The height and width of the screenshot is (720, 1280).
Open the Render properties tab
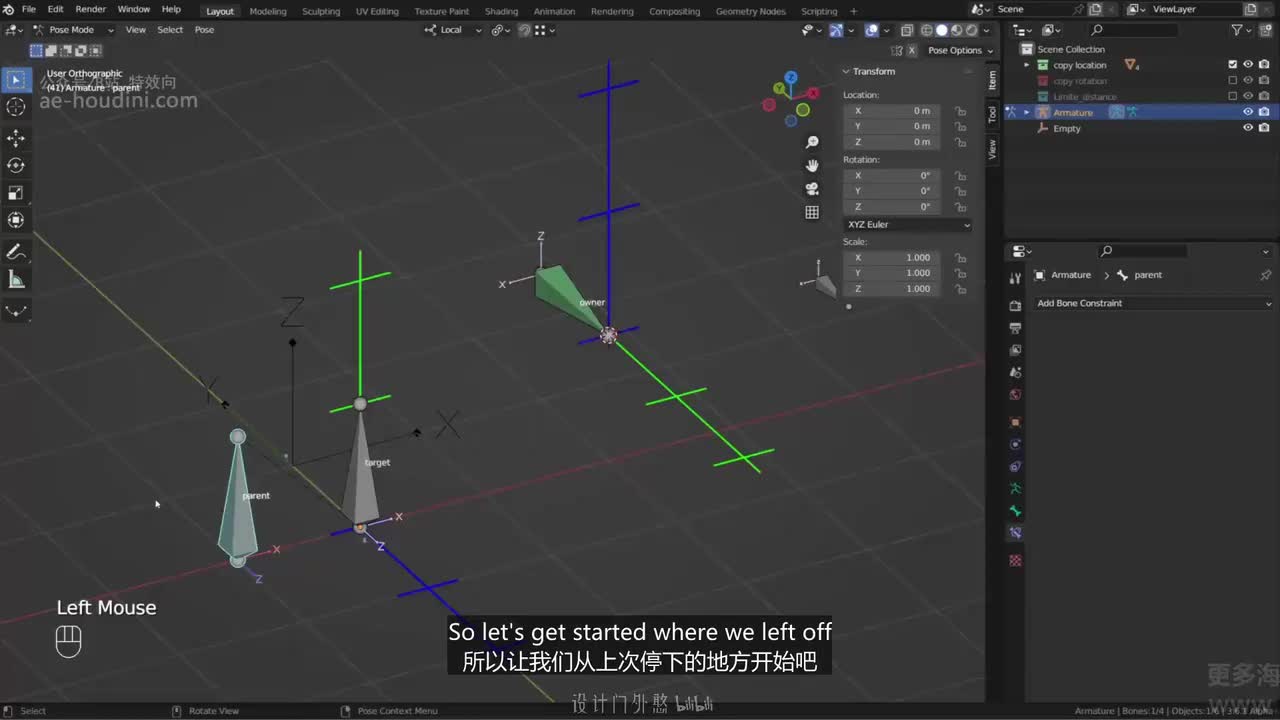click(x=1015, y=306)
